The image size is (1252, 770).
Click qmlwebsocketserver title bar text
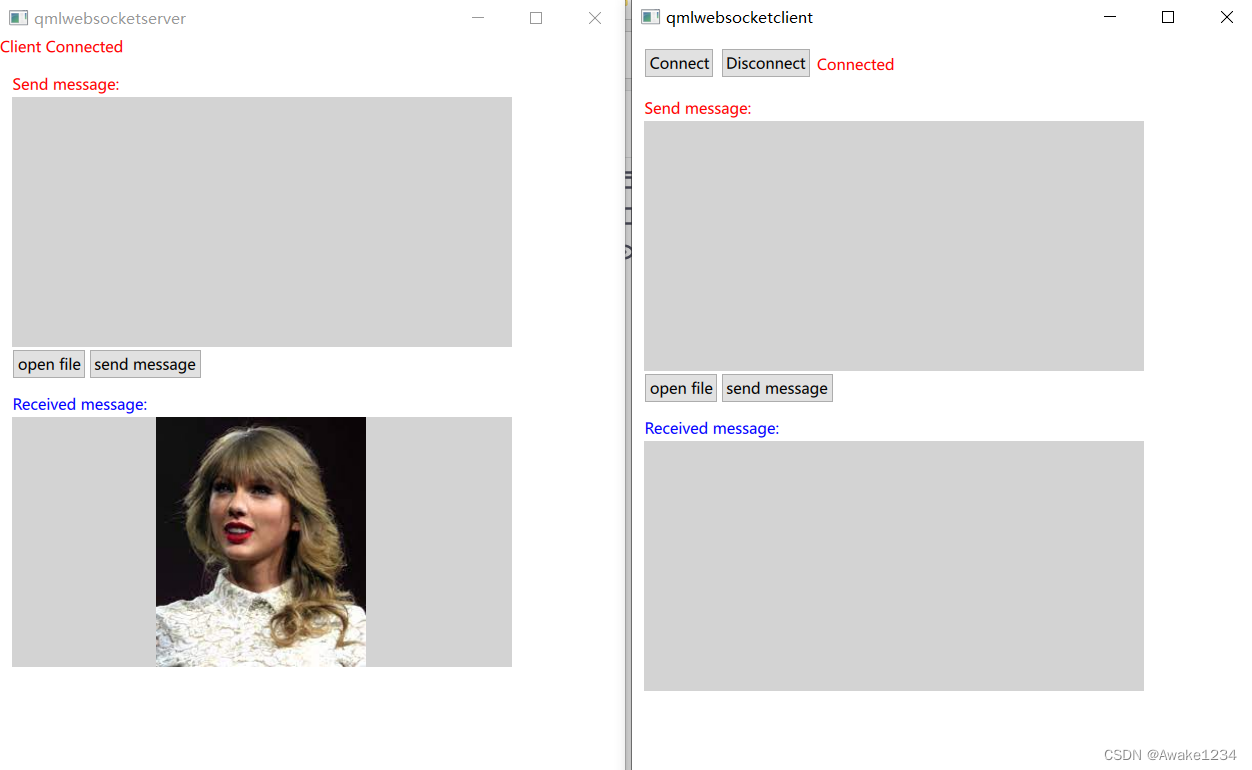[x=110, y=18]
